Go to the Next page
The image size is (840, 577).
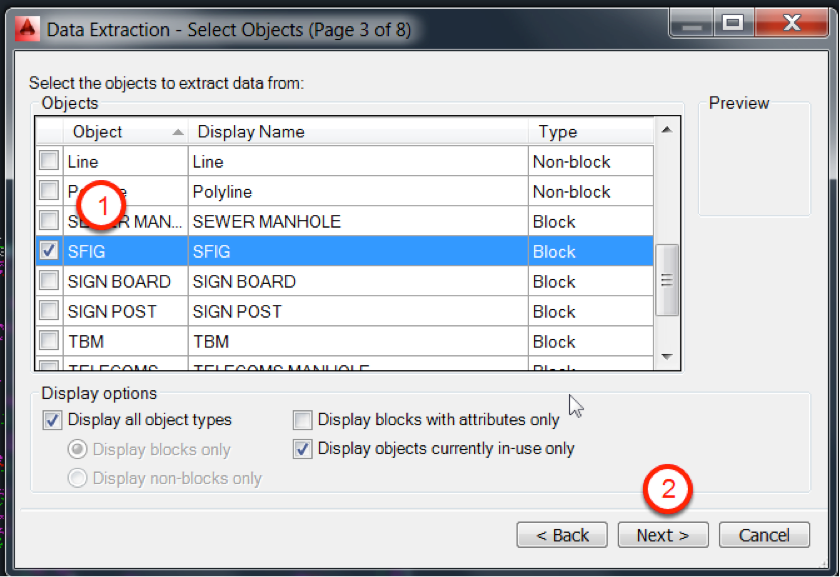662,535
